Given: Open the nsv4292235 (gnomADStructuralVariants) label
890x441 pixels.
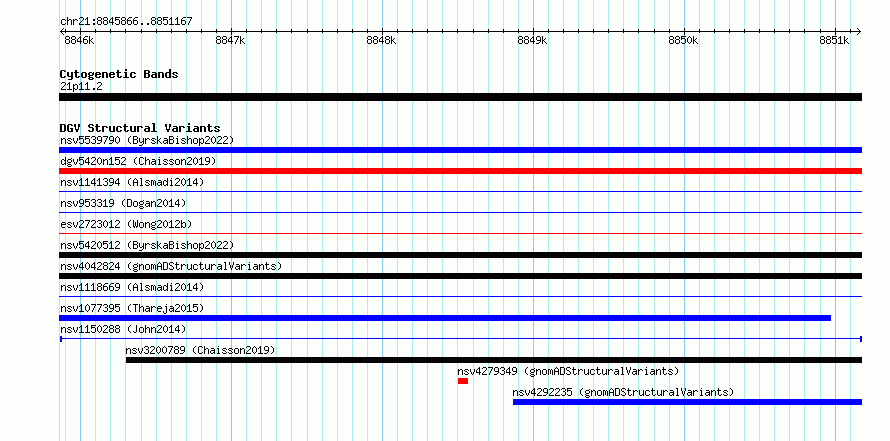Looking at the screenshot, I should (x=623, y=392).
